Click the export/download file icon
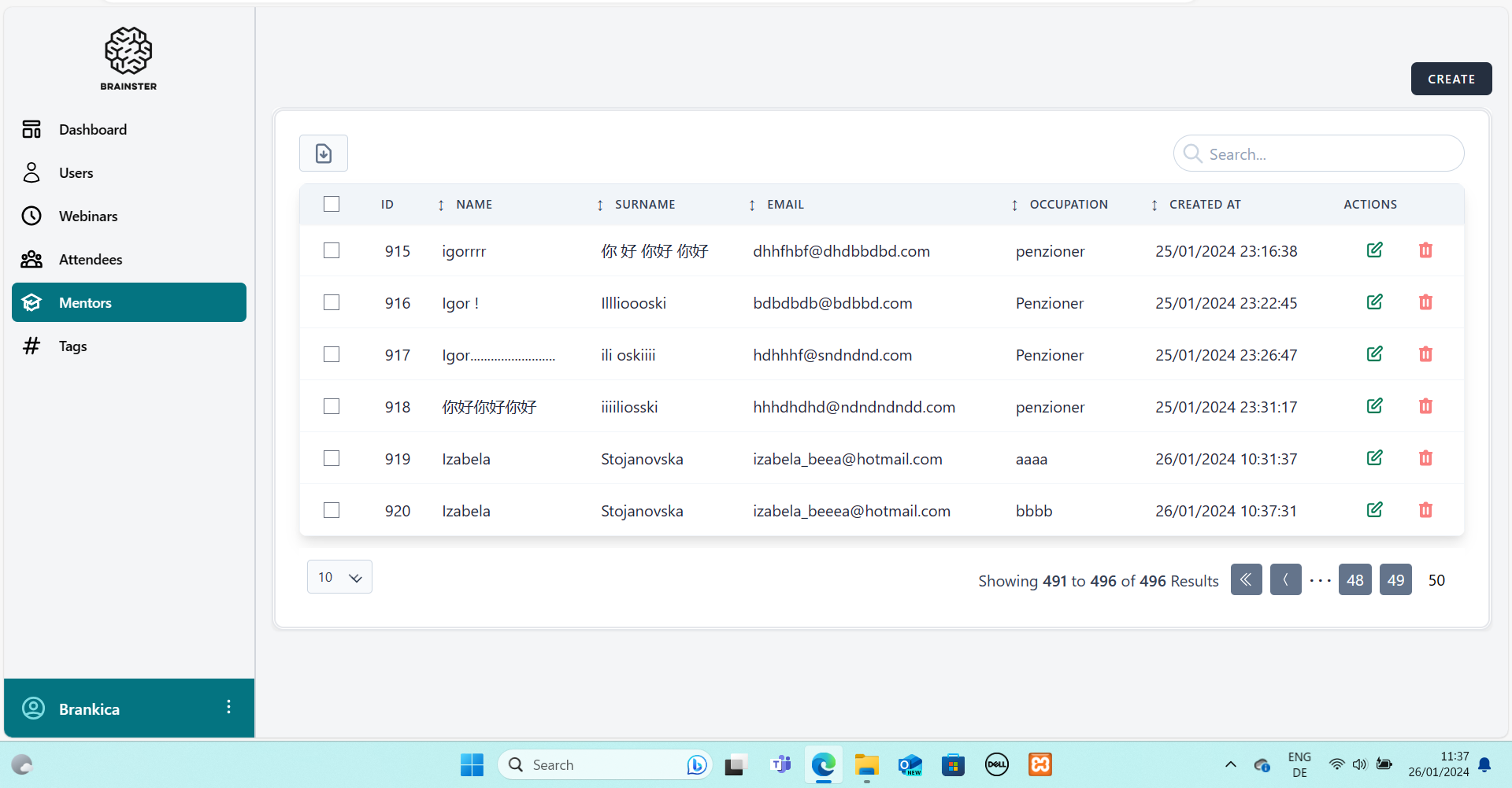The height and width of the screenshot is (788, 1512). coord(323,154)
